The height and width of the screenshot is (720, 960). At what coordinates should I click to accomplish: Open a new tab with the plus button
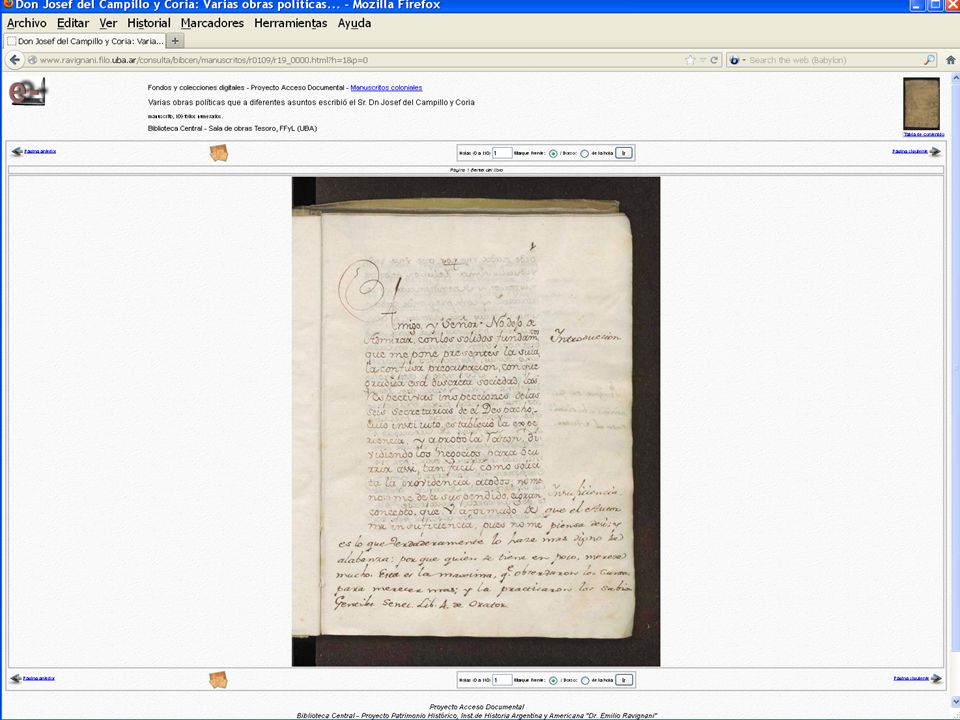coord(175,41)
